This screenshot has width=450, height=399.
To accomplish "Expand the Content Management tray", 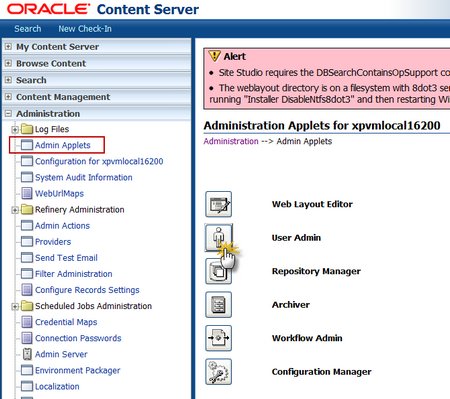I will pyautogui.click(x=8, y=97).
